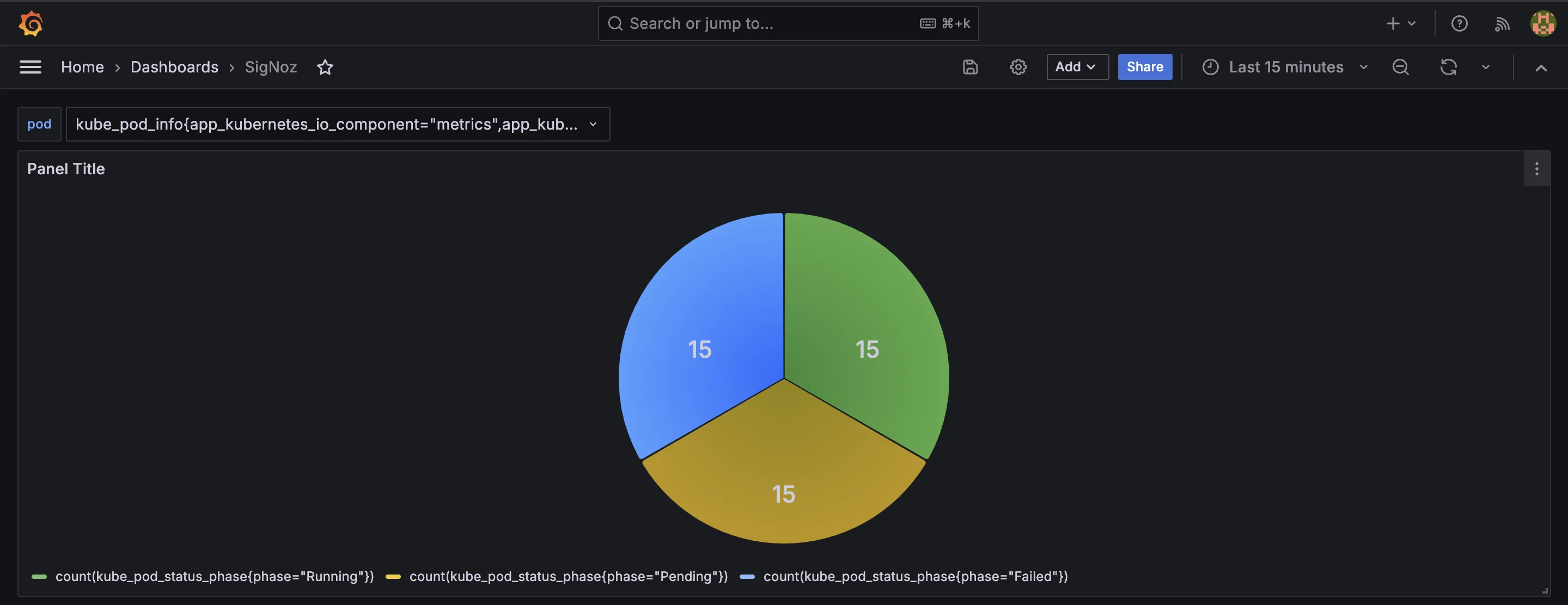Viewport: 1568px width, 605px height.
Task: Open the plus new-item menu
Action: click(1401, 24)
